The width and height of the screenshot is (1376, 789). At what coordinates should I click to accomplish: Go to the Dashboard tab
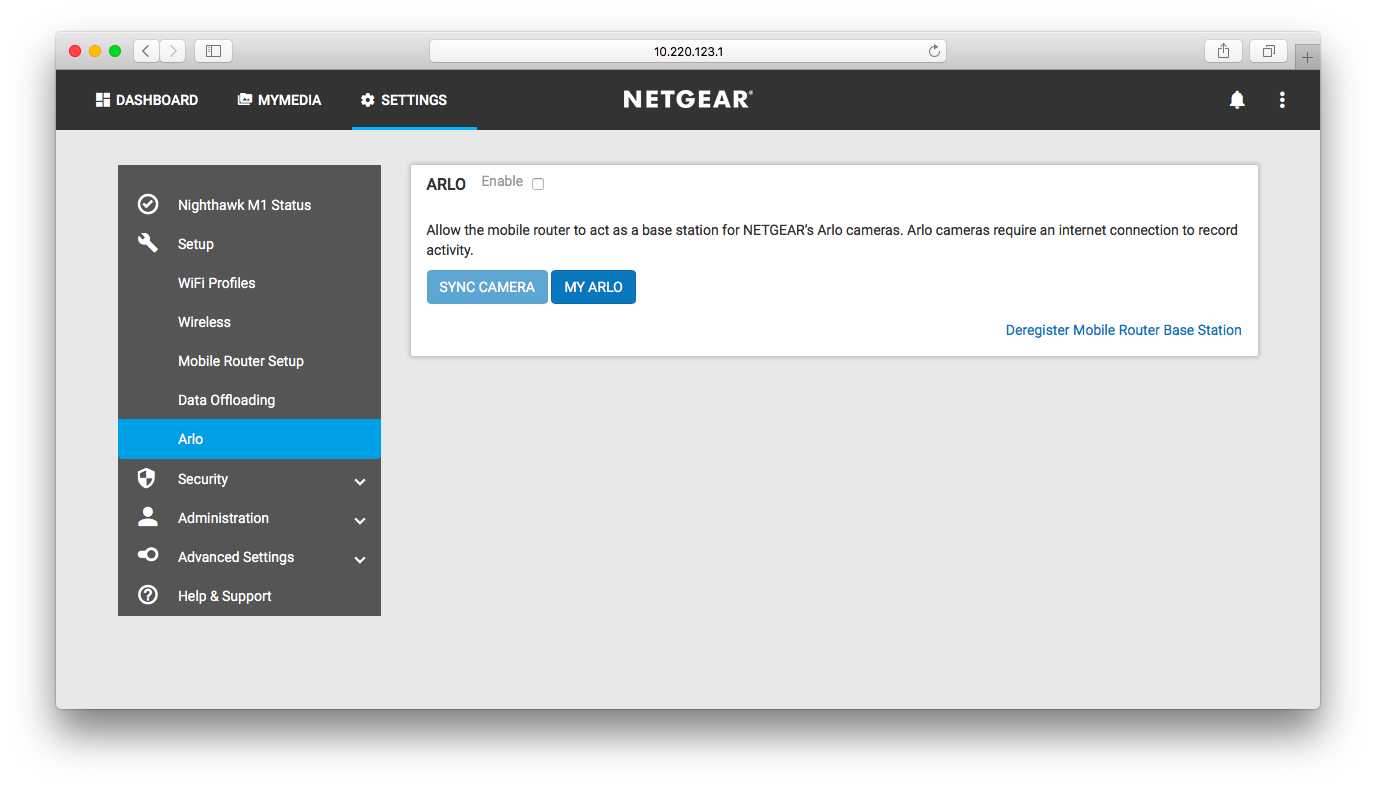pyautogui.click(x=147, y=100)
